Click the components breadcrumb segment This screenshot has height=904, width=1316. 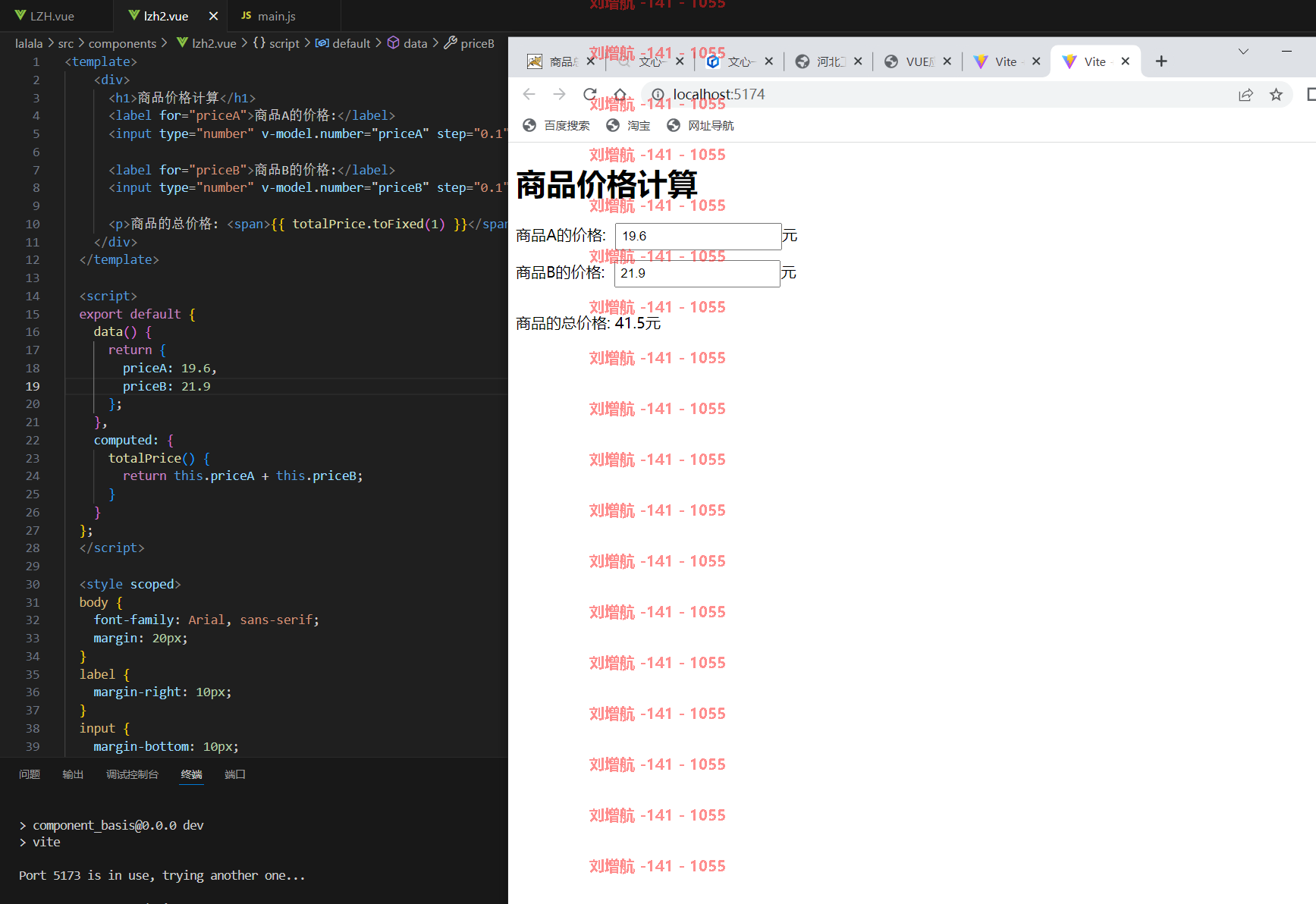tap(122, 43)
